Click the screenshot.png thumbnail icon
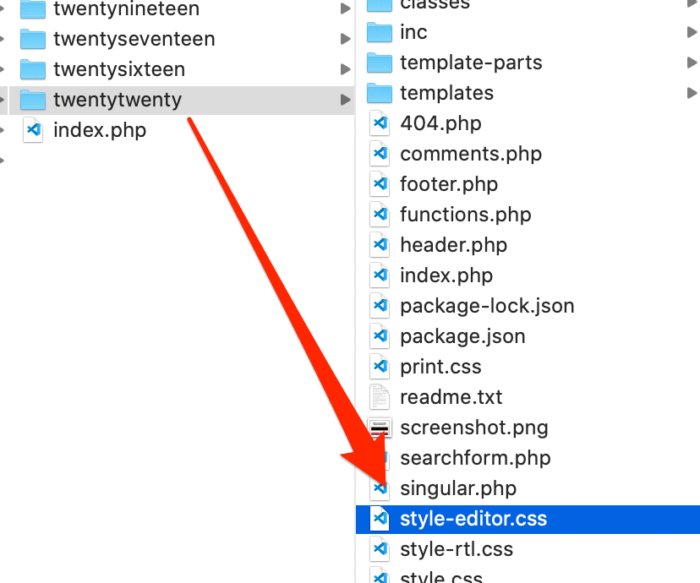The height and width of the screenshot is (583, 700). (380, 428)
